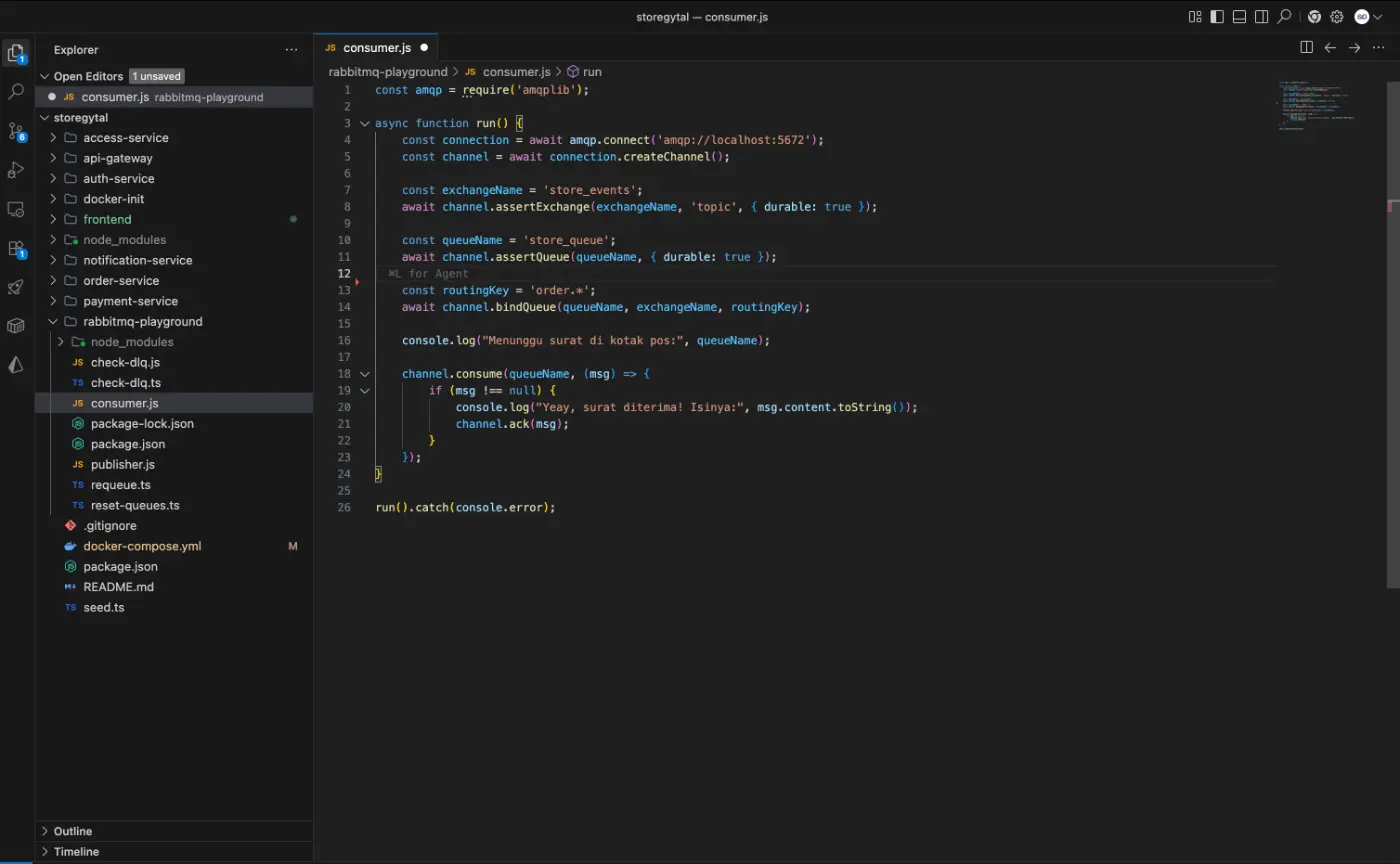
Task: Expand the access-service folder
Action: pos(53,138)
